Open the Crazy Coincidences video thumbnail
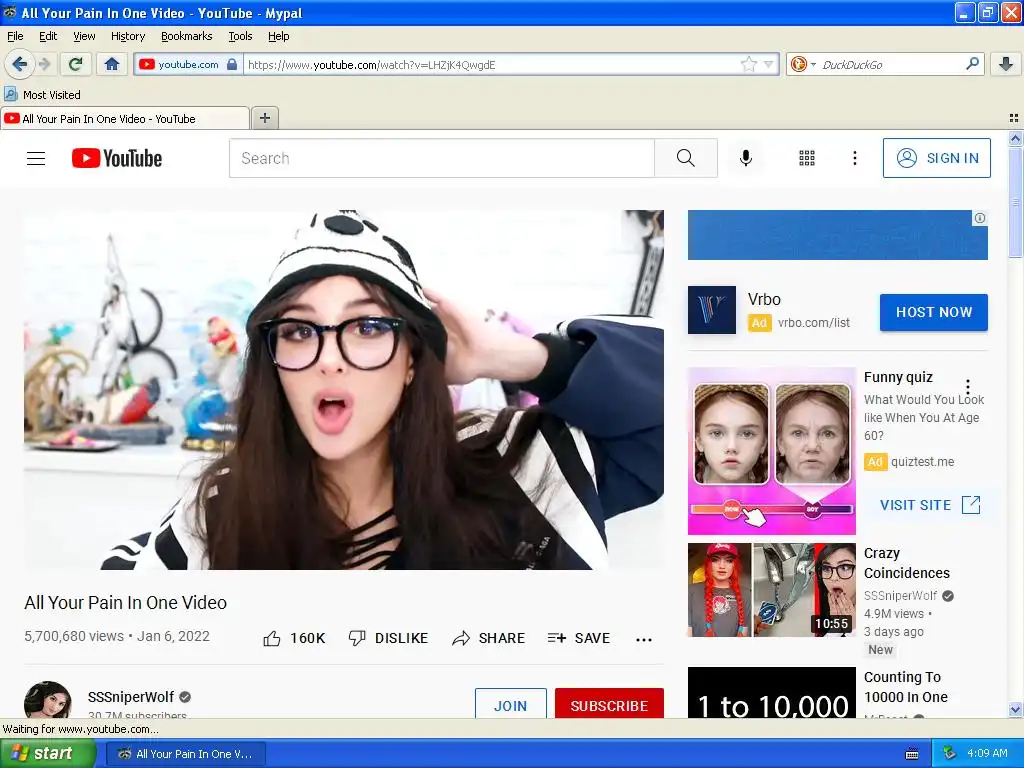Viewport: 1024px width, 768px height. pyautogui.click(x=771, y=590)
